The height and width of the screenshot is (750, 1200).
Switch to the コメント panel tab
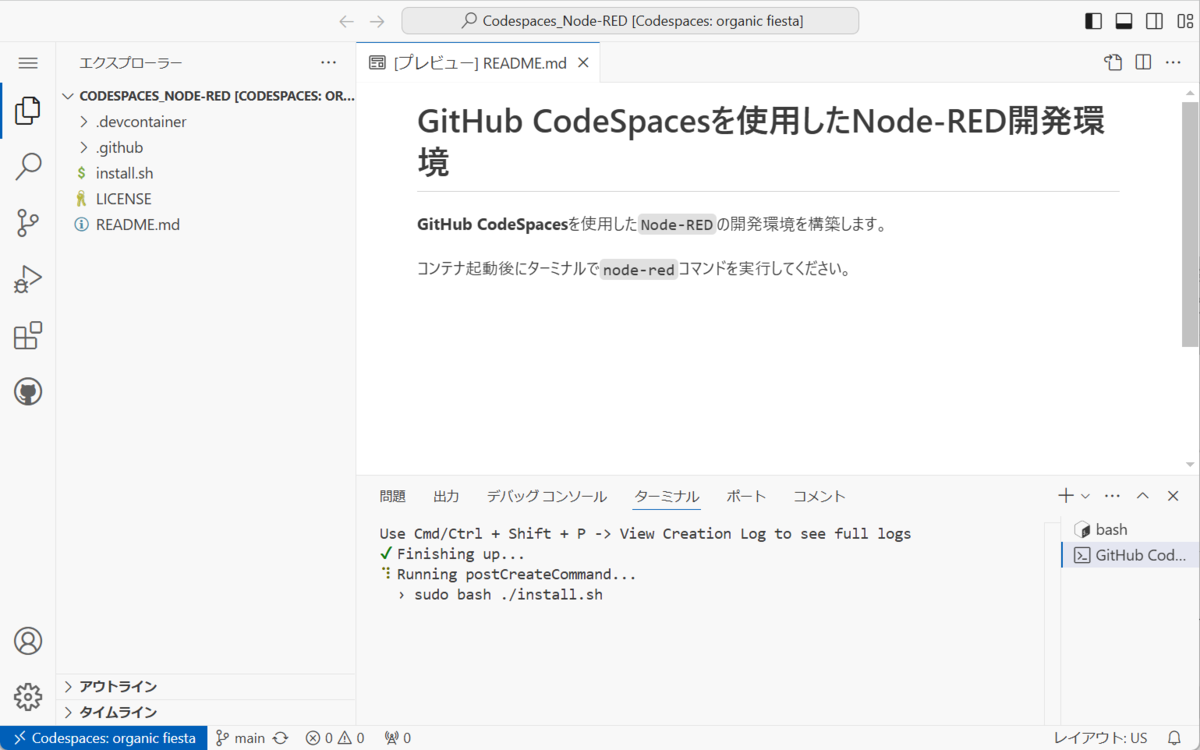[x=819, y=496]
